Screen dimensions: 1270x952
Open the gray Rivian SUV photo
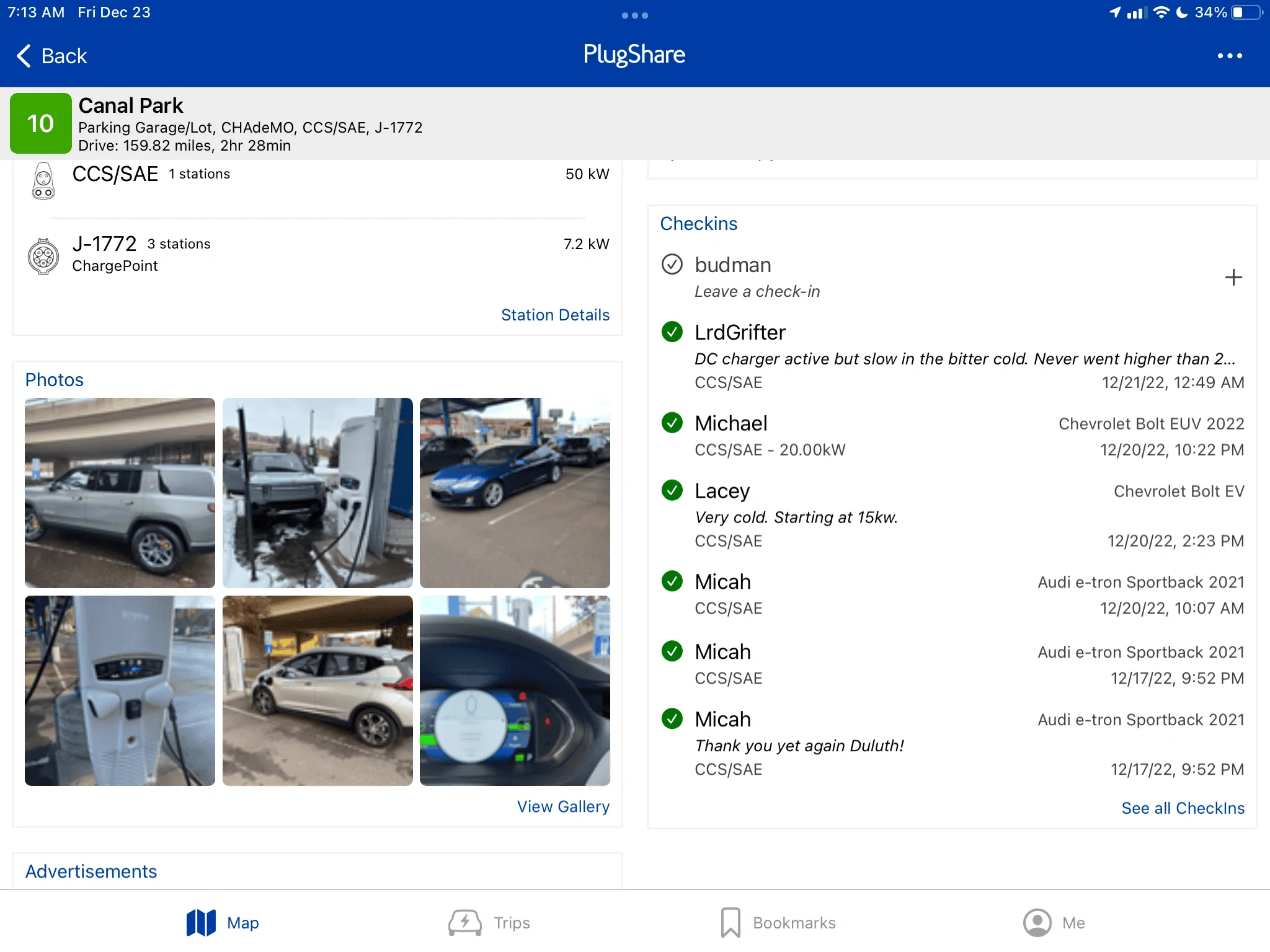(120, 493)
